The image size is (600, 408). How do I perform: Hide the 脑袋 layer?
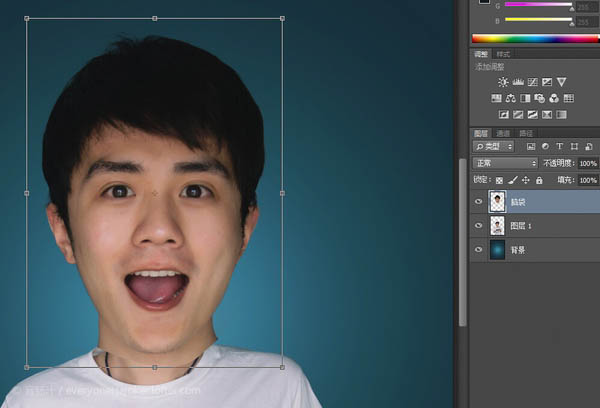(x=478, y=202)
